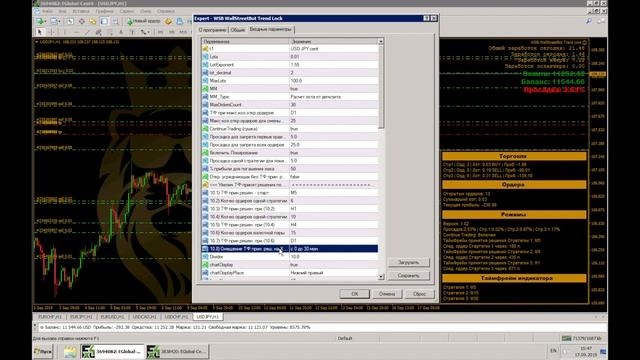Click the yellow MetaEditor diamond icon
Screen dimensions: 640x360
coord(168,21)
